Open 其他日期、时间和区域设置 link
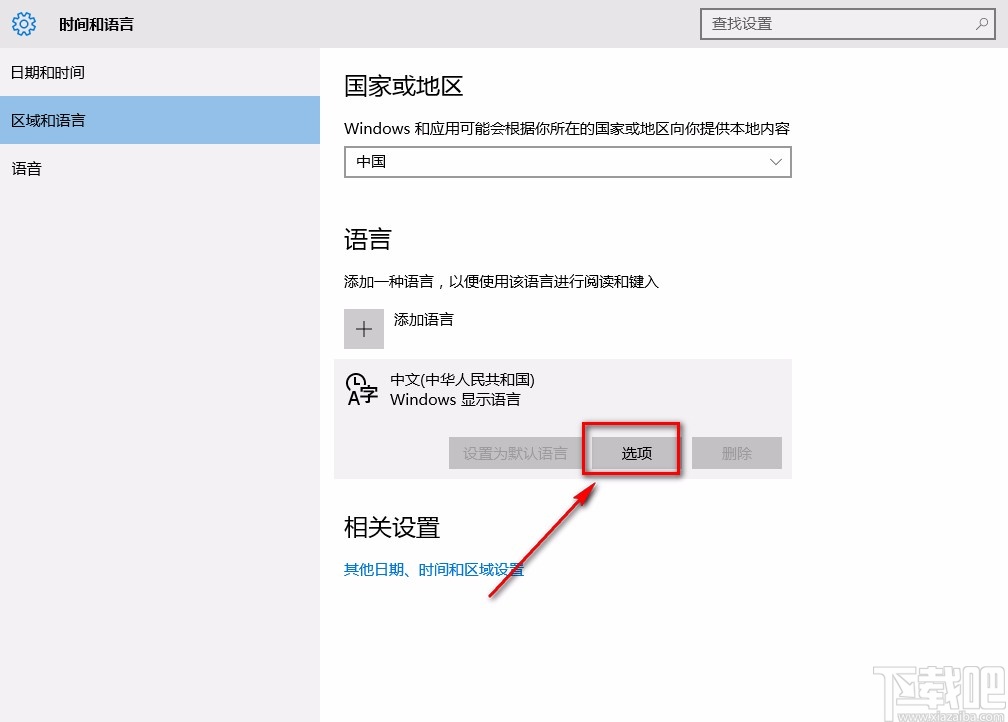Image resolution: width=1008 pixels, height=722 pixels. [x=433, y=569]
